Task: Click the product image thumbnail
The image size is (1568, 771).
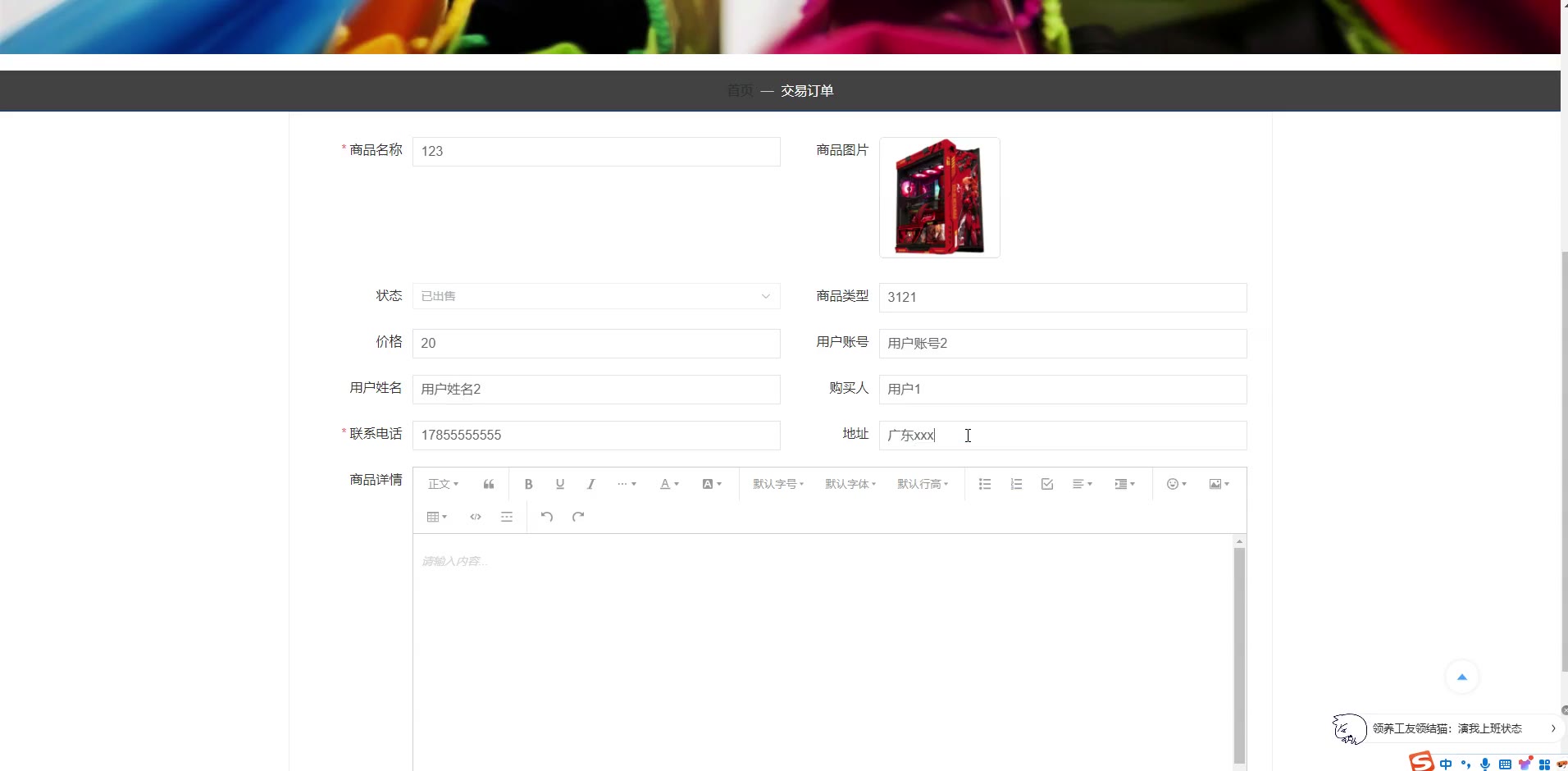Action: point(940,198)
